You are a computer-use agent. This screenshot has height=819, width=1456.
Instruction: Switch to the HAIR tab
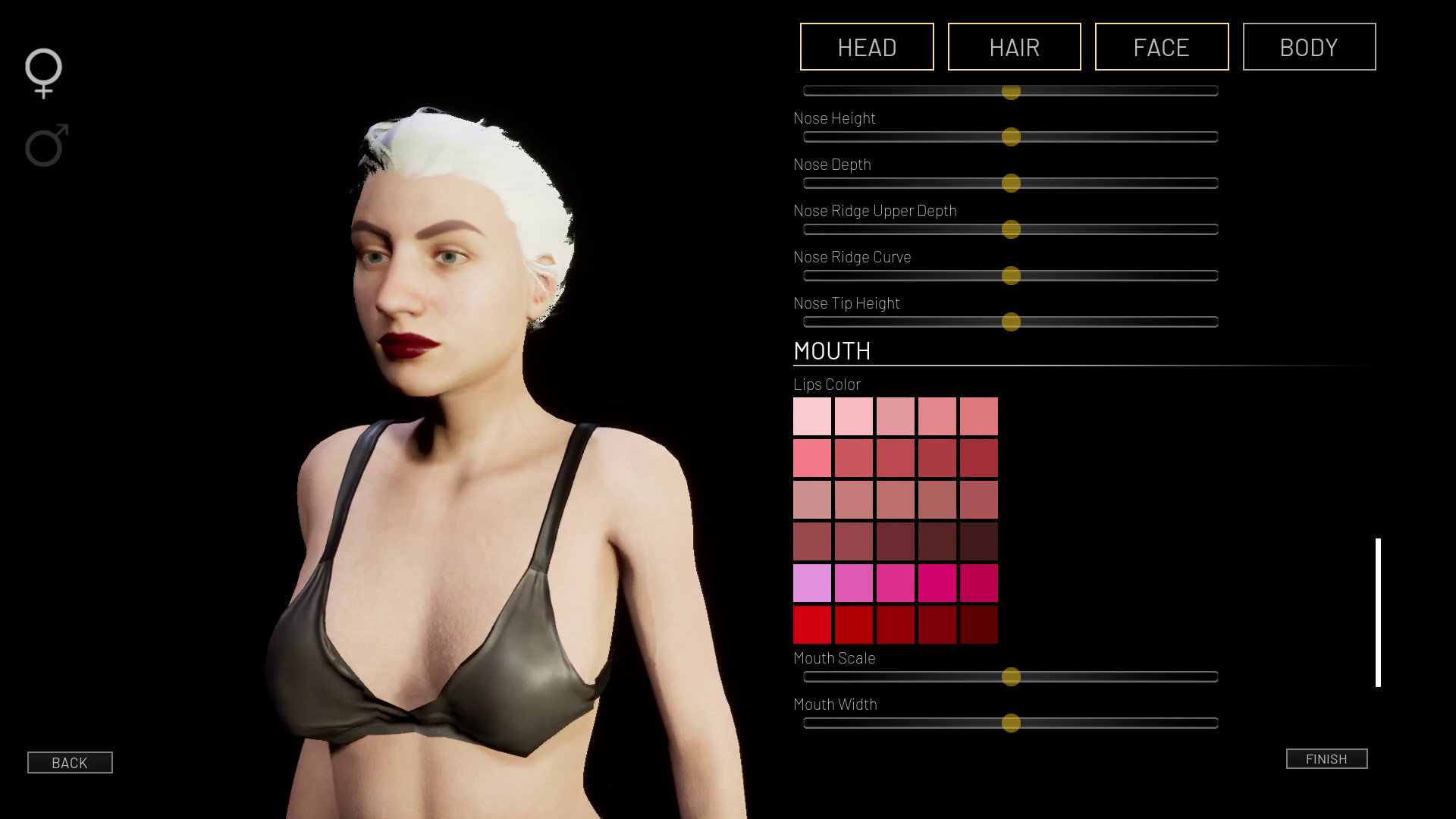[x=1014, y=47]
